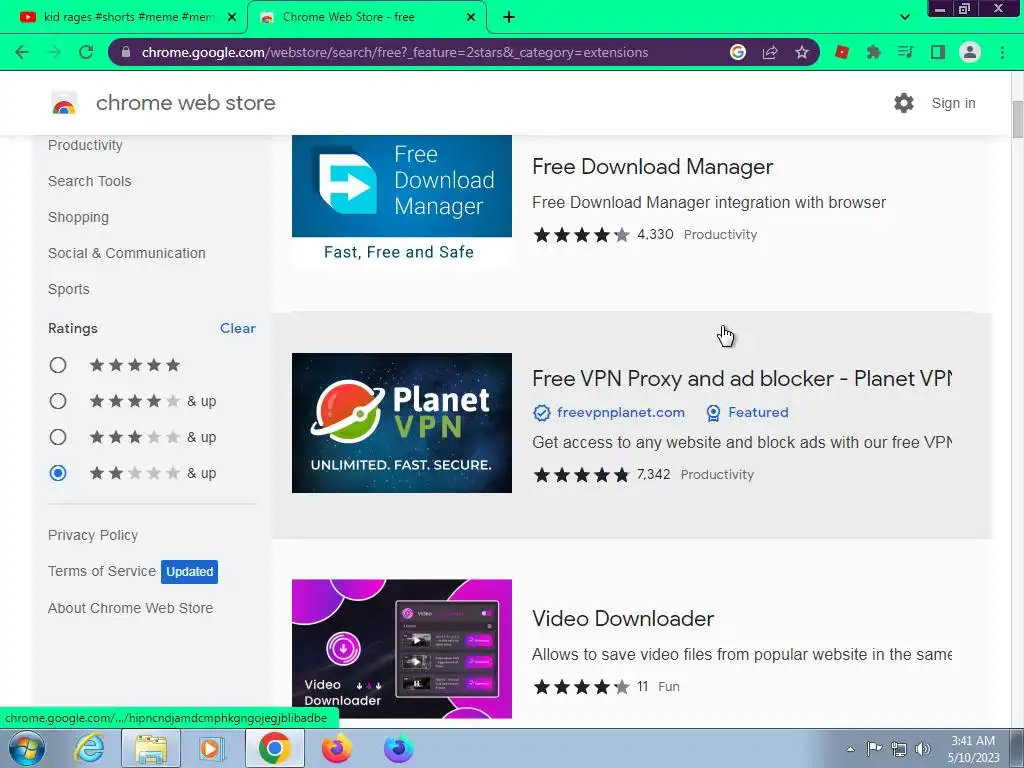
Task: Open File Explorer from the taskbar
Action: (x=151, y=748)
